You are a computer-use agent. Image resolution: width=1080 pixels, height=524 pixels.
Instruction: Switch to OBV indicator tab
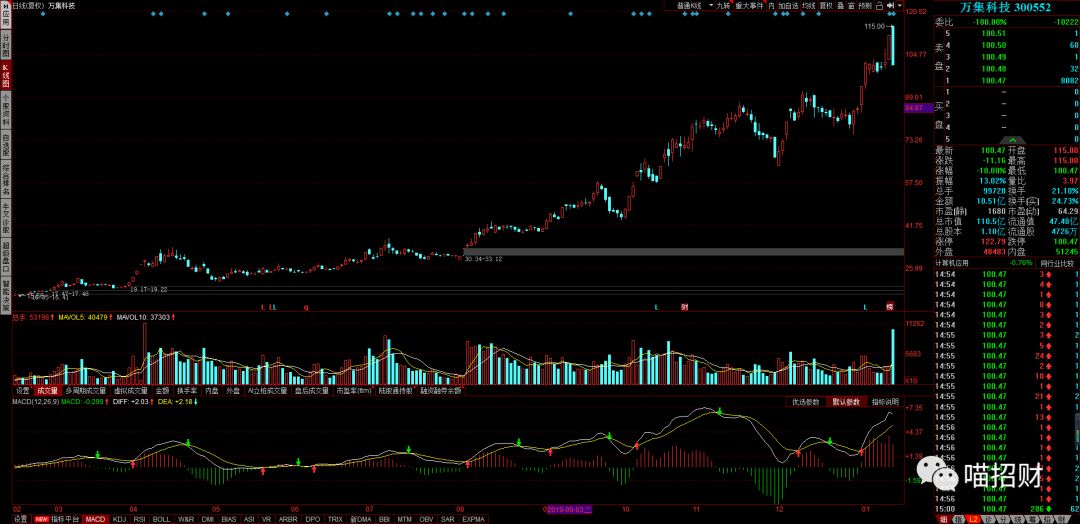click(426, 519)
